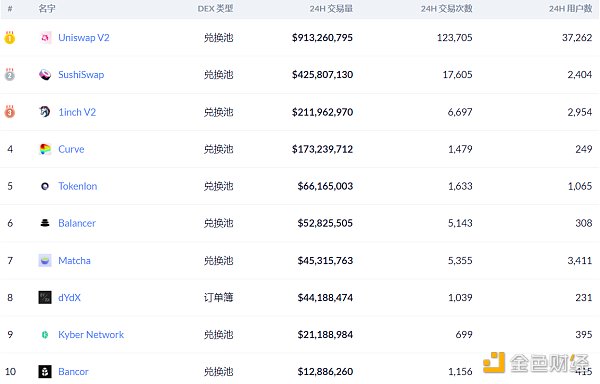The width and height of the screenshot is (600, 384).
Task: Sort by 24H 交易次数 column header
Action: pyautogui.click(x=447, y=8)
